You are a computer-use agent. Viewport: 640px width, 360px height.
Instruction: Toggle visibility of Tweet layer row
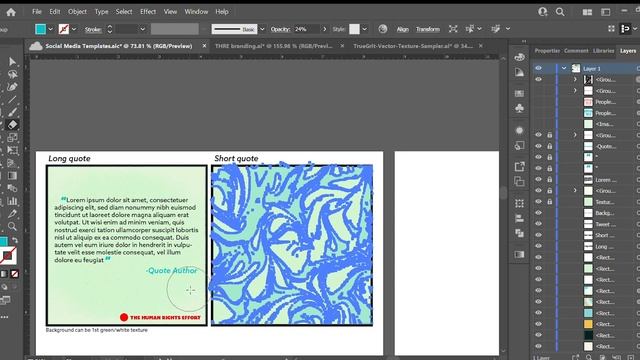(538, 224)
